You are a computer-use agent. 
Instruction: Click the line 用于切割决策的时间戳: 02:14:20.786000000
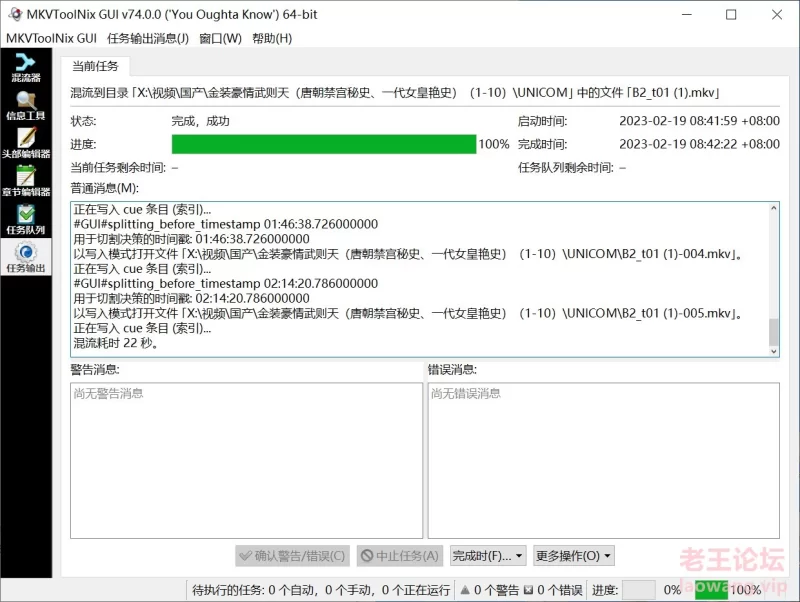[x=191, y=298]
